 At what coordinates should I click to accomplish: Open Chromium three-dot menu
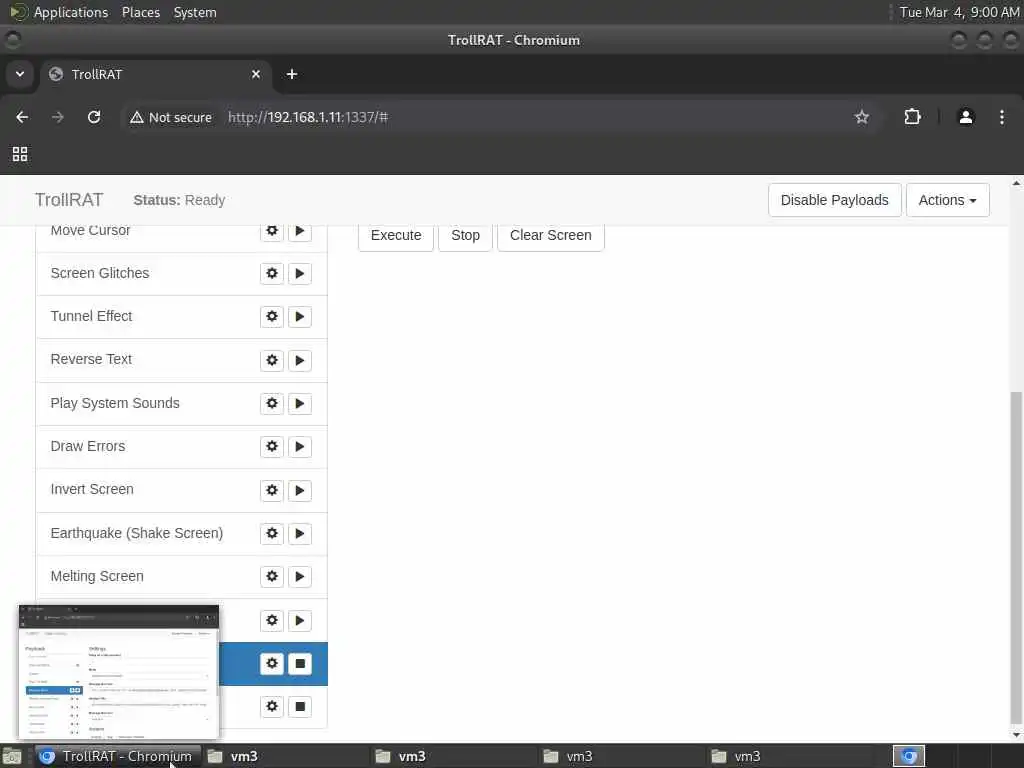[x=1002, y=118]
